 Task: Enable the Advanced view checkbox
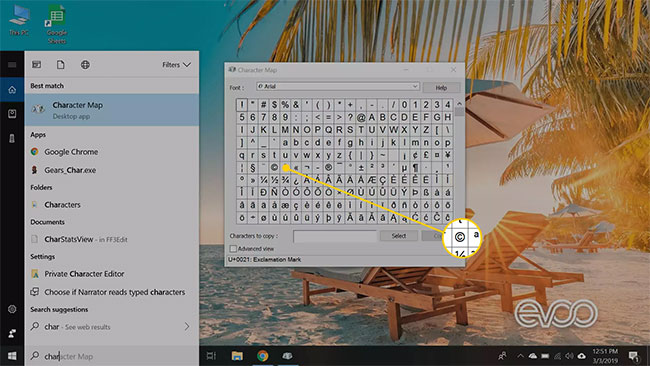(233, 249)
